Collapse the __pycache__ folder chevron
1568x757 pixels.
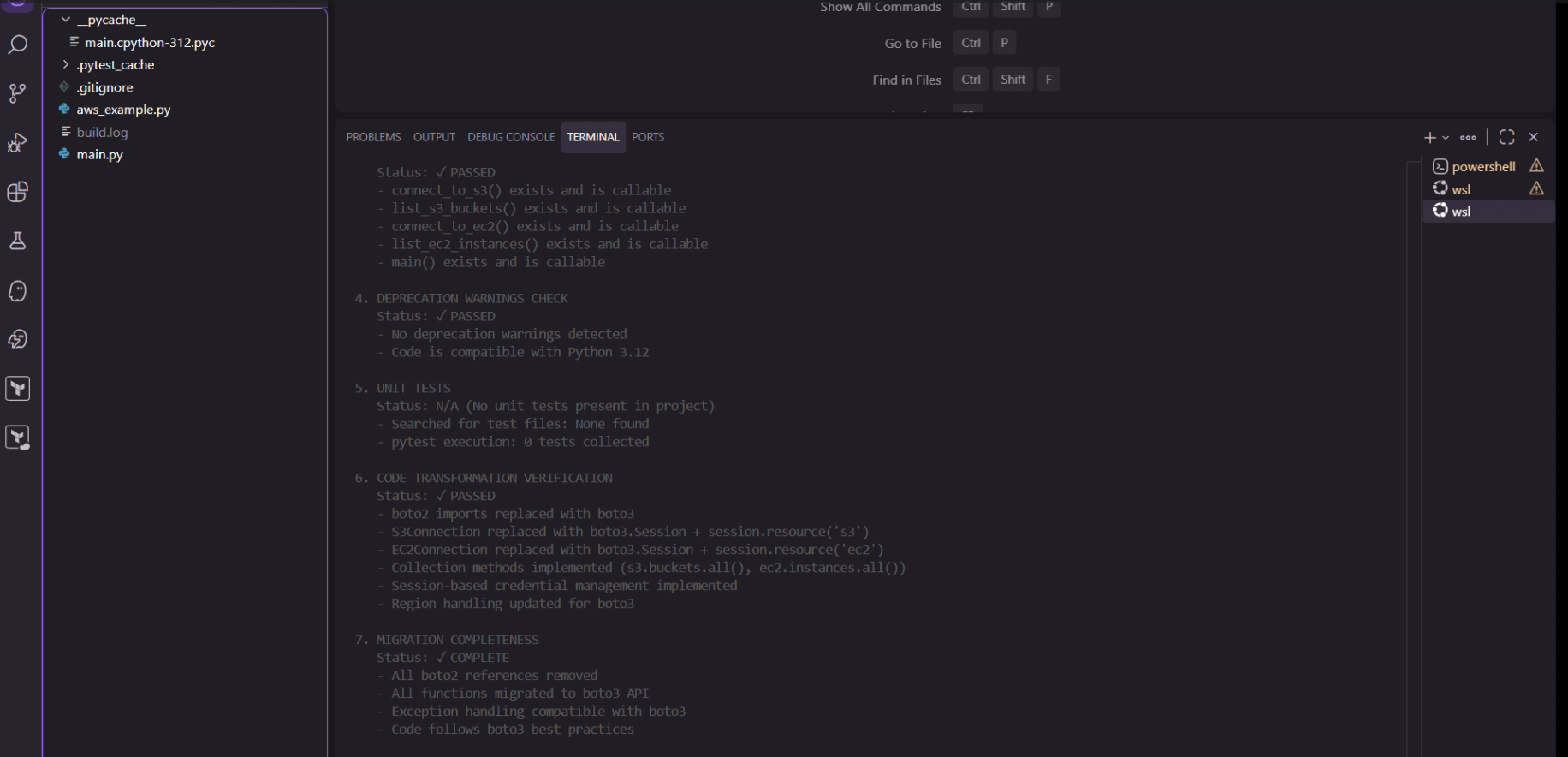[x=66, y=20]
